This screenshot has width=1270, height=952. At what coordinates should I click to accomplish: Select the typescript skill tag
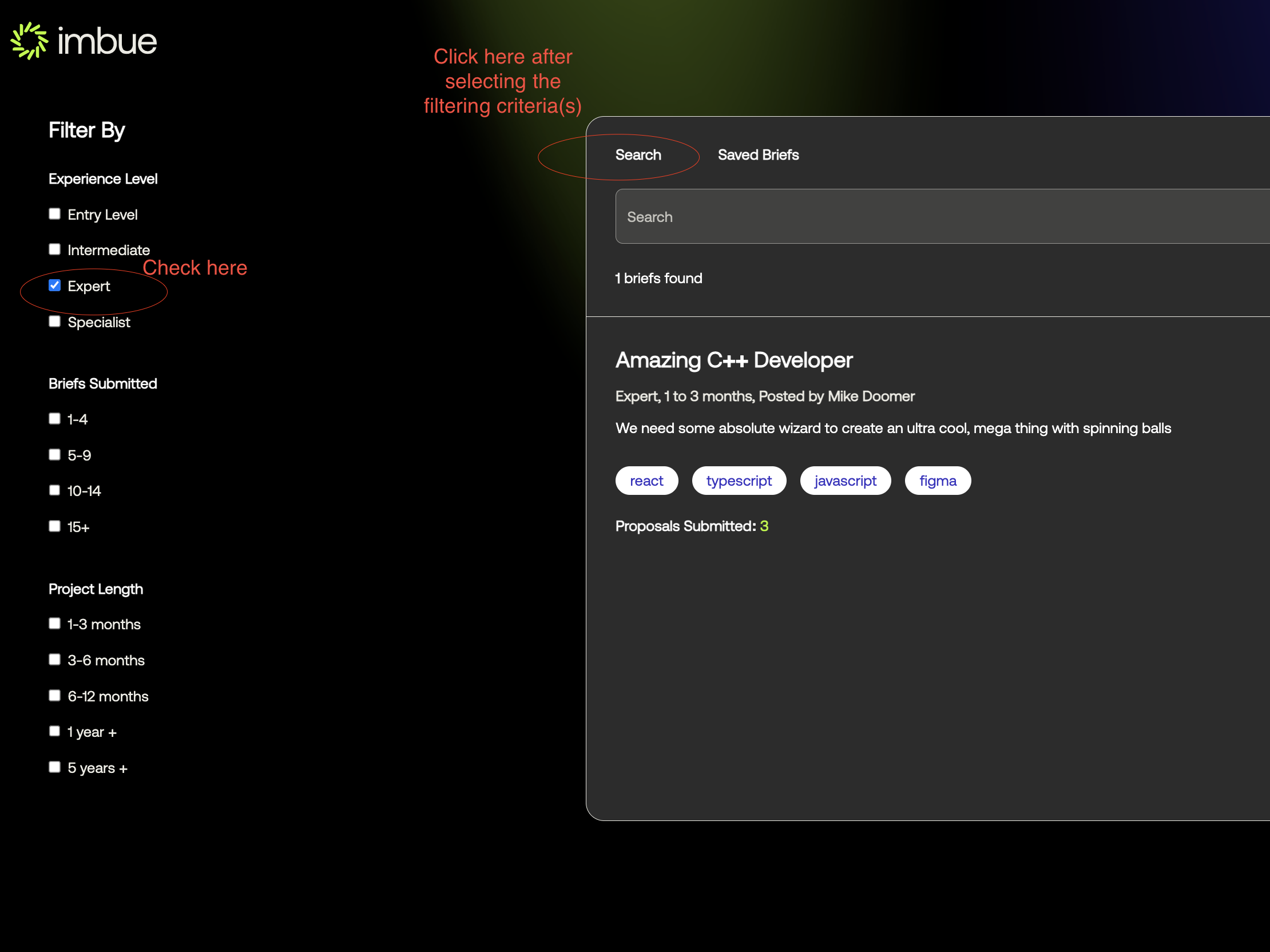[x=739, y=481]
